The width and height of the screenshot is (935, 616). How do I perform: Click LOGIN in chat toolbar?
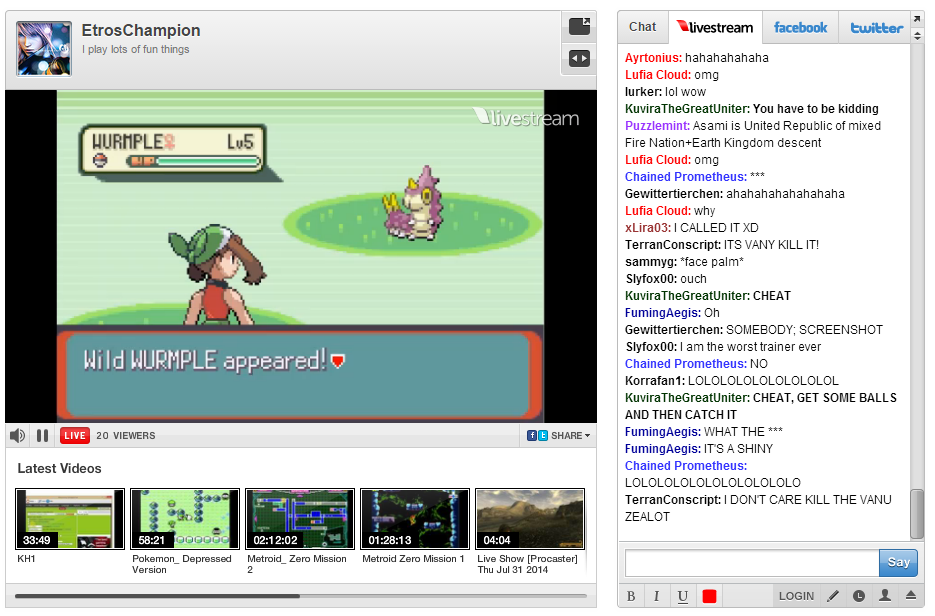(x=796, y=596)
